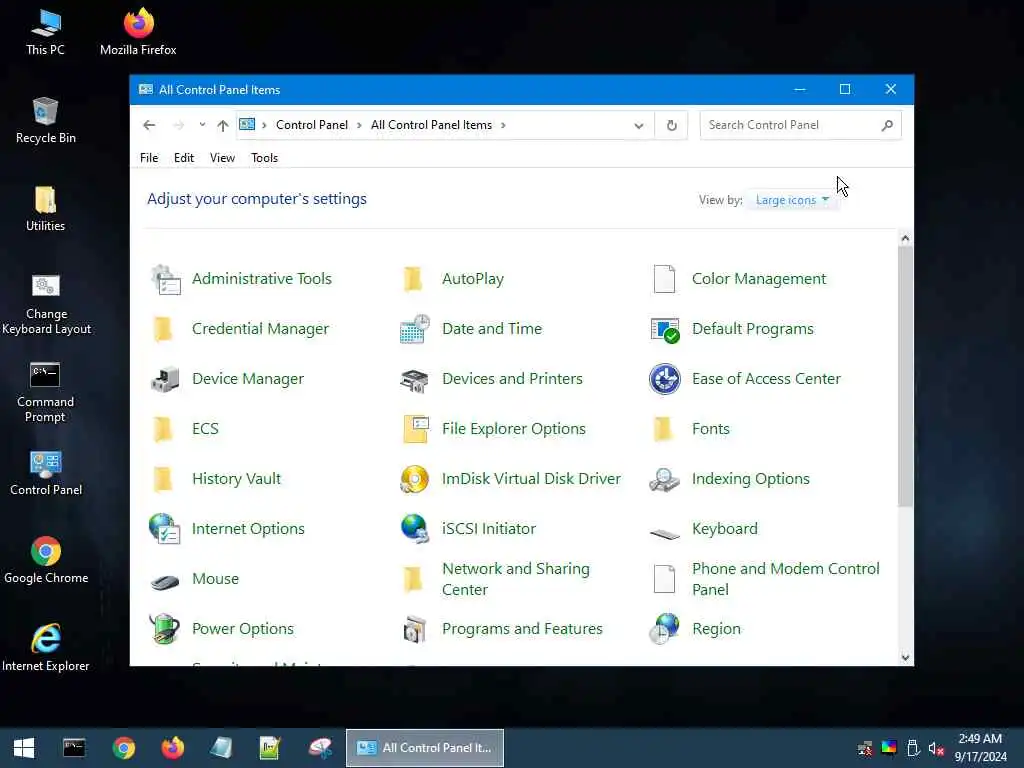Launch Firefox from the taskbar
Viewport: 1024px width, 768px height.
(172, 748)
